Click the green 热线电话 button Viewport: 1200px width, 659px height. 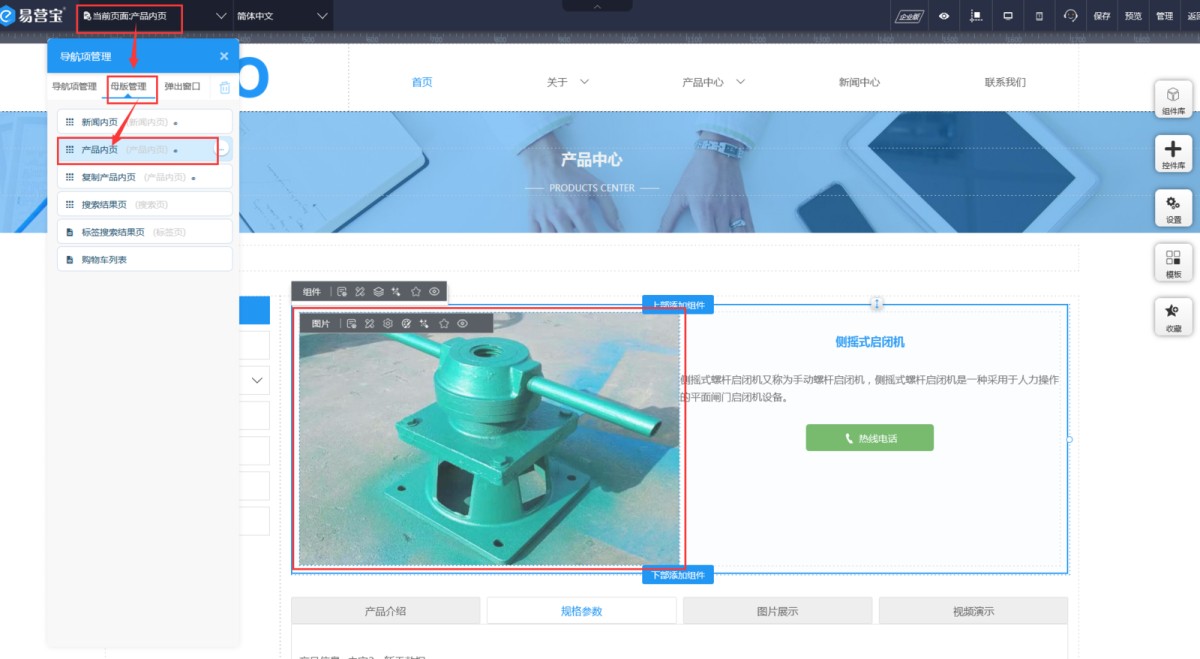click(870, 438)
